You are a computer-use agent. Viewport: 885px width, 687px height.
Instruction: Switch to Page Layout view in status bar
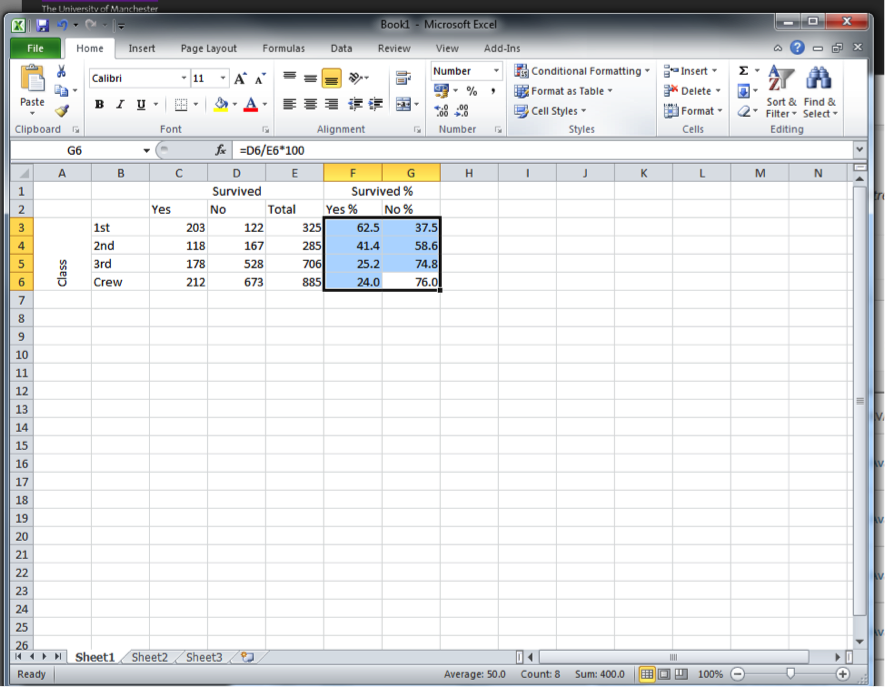[x=664, y=674]
